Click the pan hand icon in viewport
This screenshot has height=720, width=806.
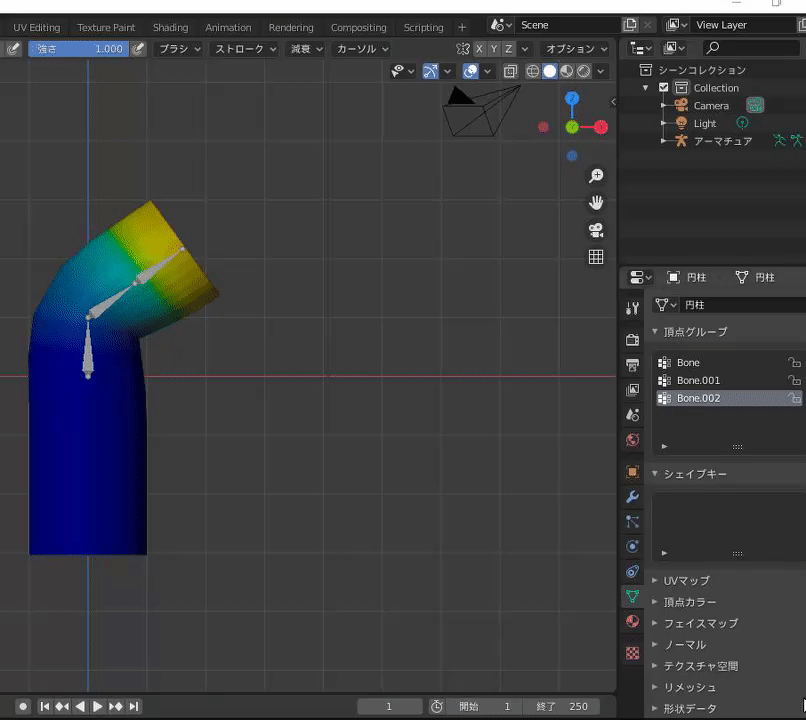[x=596, y=203]
